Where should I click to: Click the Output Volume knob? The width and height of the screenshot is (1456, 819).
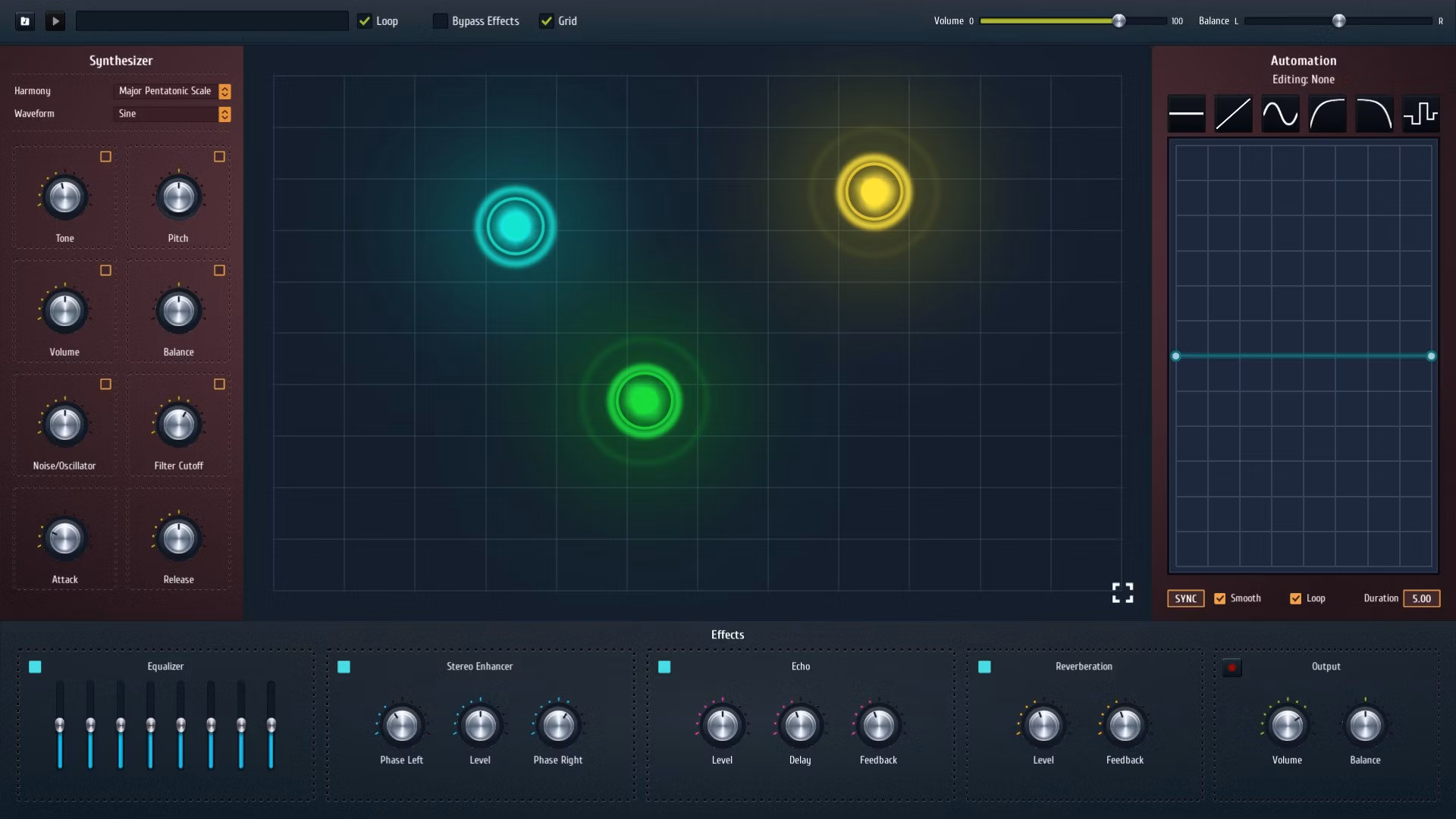point(1287,725)
